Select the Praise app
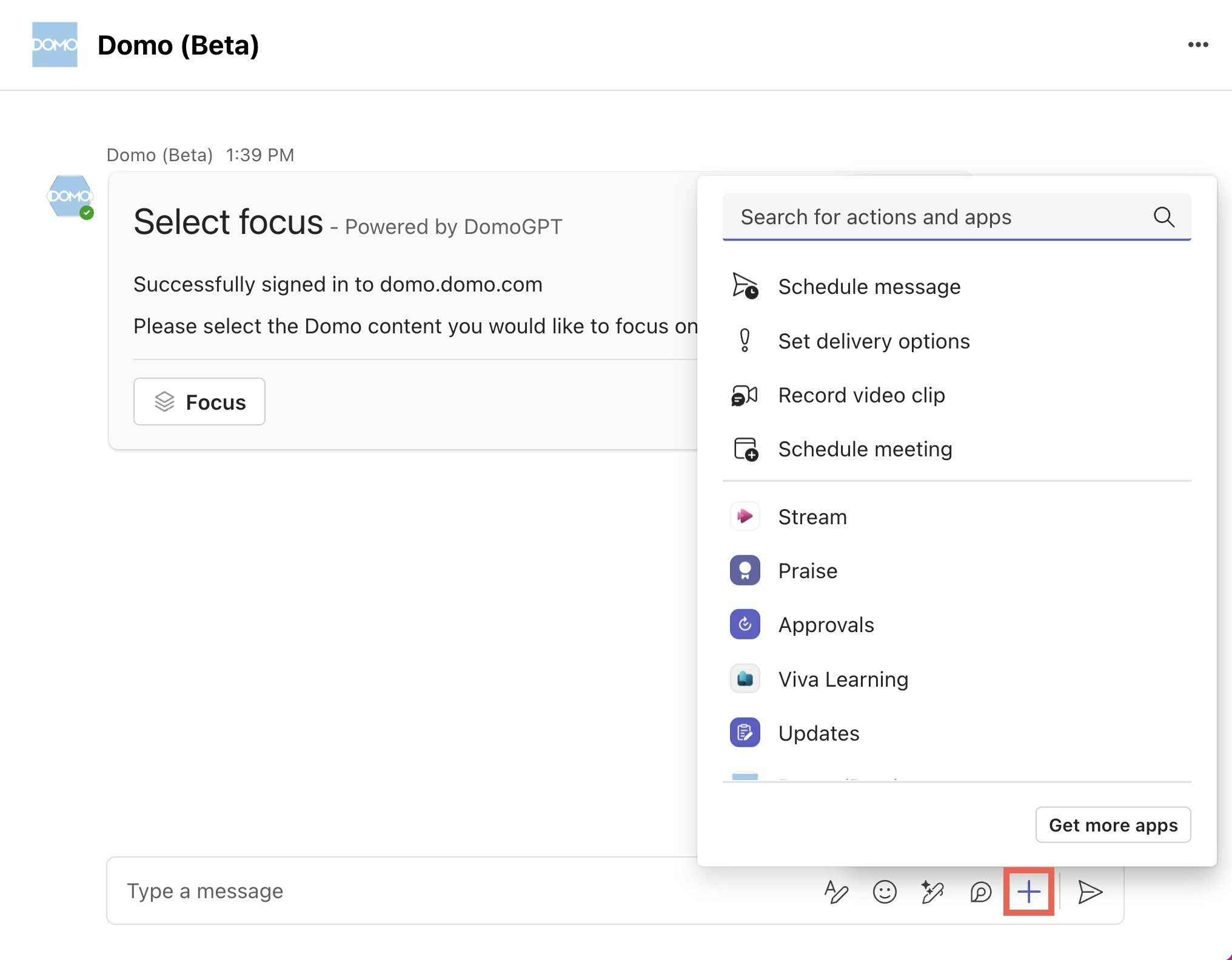This screenshot has height=960, width=1232. 808,571
